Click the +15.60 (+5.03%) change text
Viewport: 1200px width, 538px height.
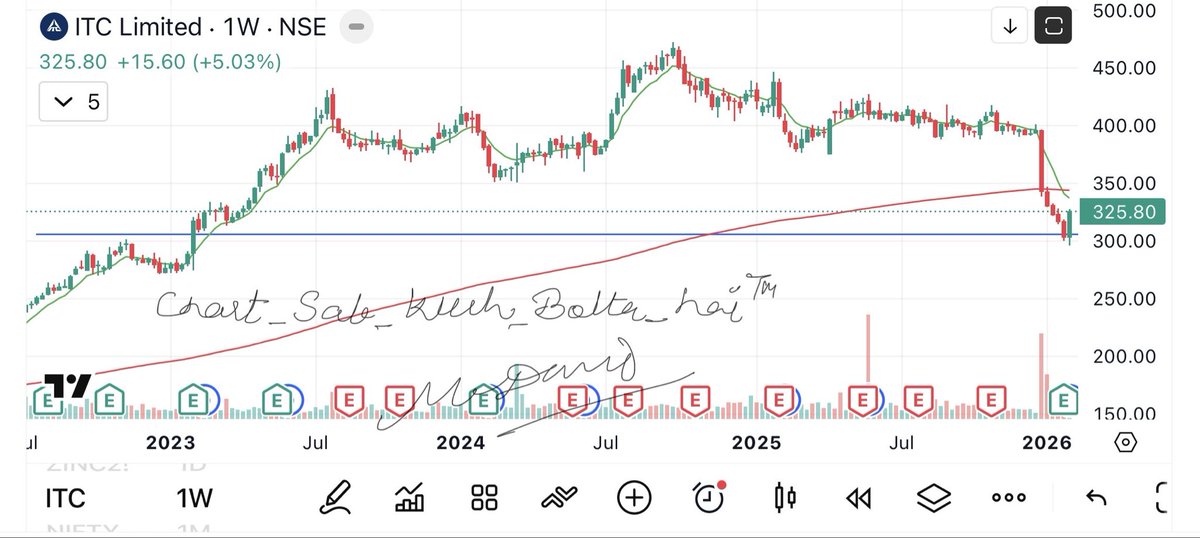[199, 61]
